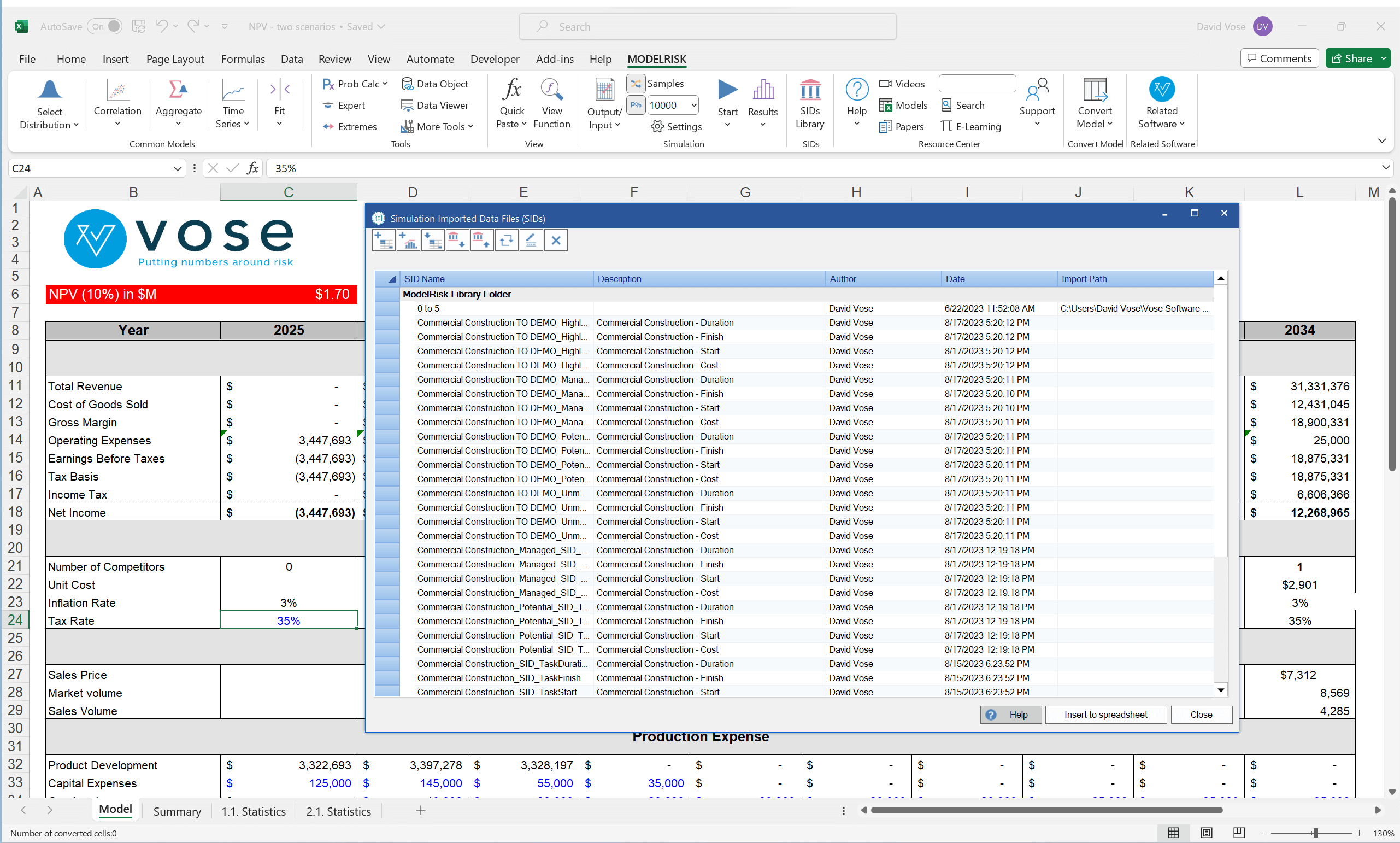Viewport: 1400px width, 843px height.
Task: Toggle AutoSave off
Action: click(x=104, y=26)
